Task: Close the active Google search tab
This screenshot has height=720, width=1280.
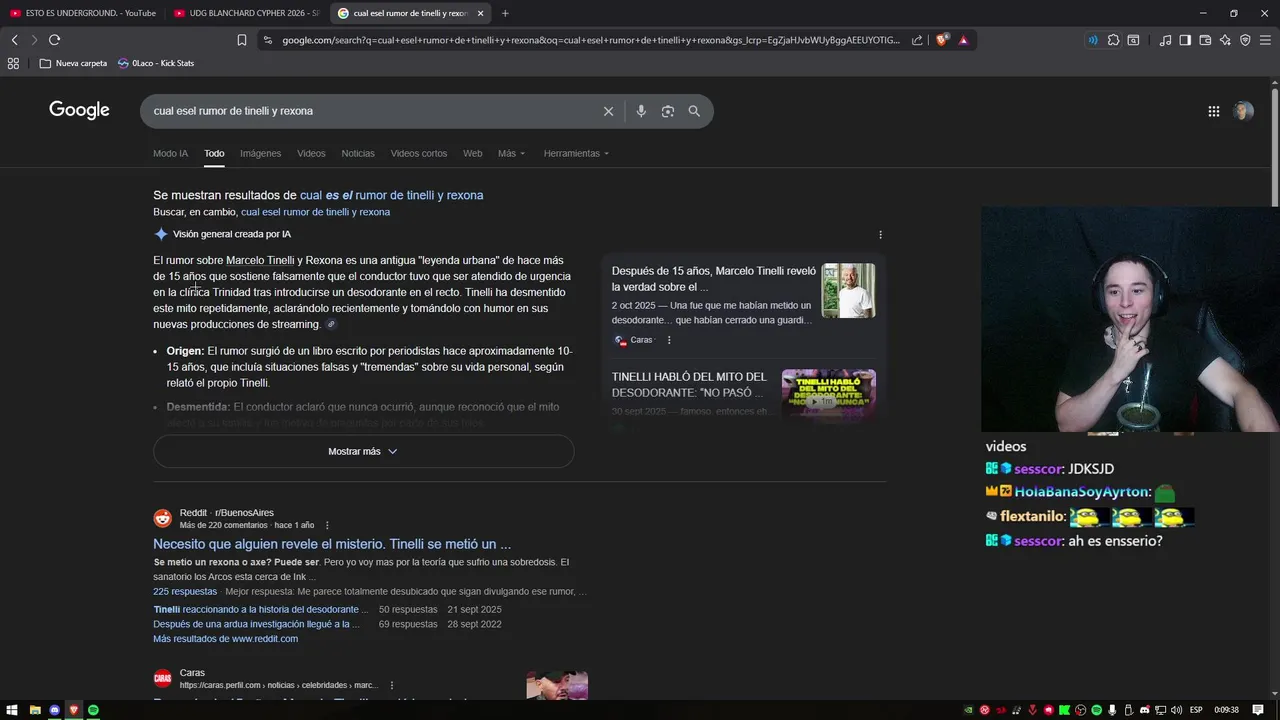Action: [480, 13]
